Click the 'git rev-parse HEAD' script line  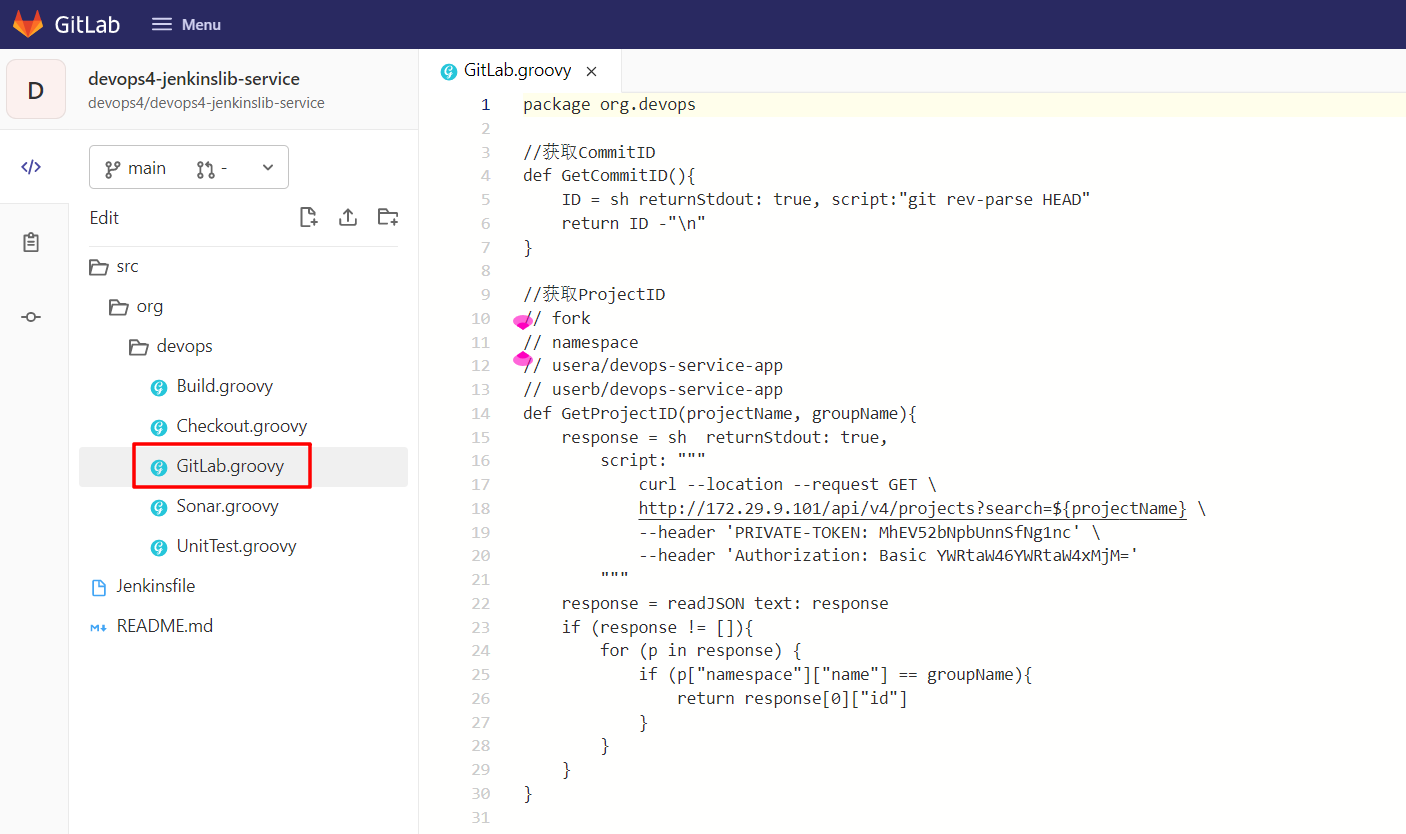coord(825,199)
